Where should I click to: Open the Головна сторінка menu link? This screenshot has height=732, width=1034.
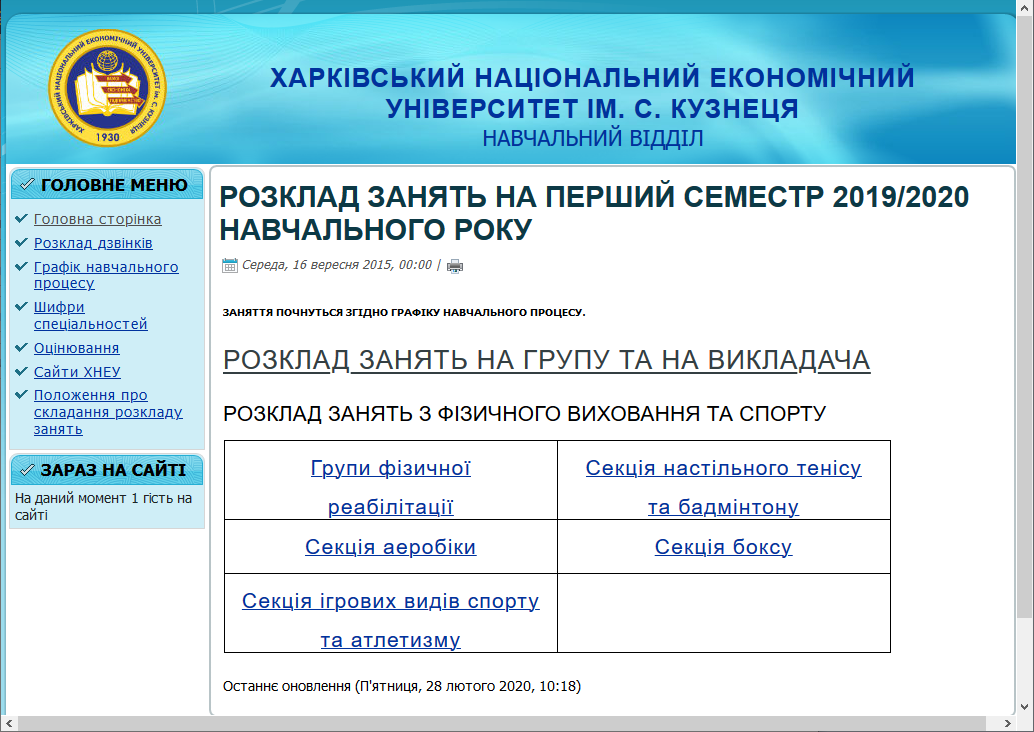pyautogui.click(x=97, y=219)
